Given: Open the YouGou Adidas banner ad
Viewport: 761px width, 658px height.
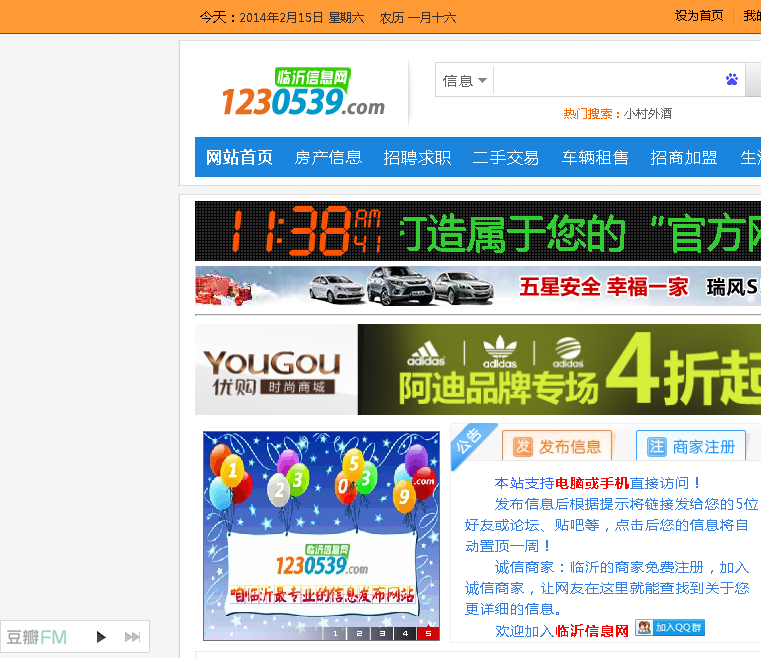Looking at the screenshot, I should (x=478, y=369).
